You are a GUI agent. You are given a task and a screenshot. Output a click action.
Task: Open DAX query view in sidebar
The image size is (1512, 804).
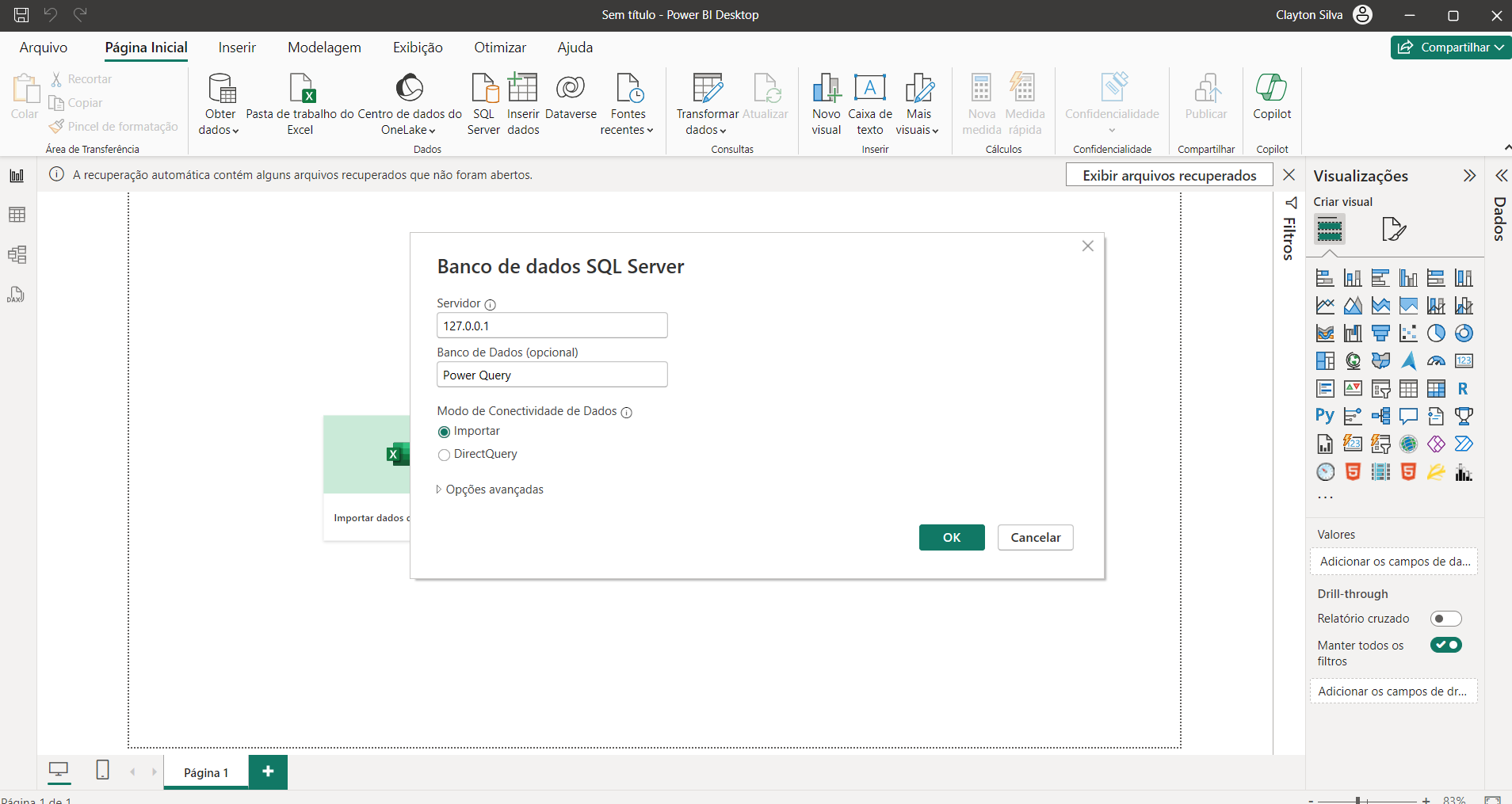pyautogui.click(x=17, y=295)
